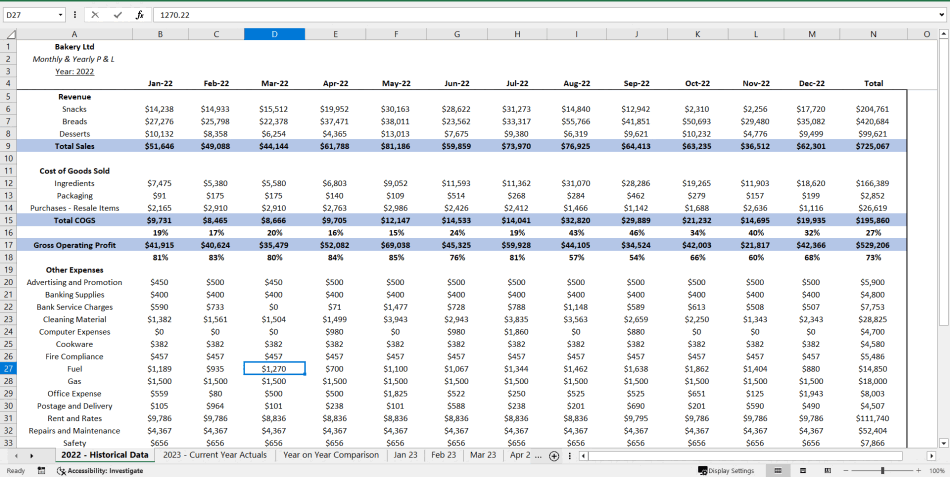Click the zoom in plus button
Image resolution: width=950 pixels, height=478 pixels.
pyautogui.click(x=918, y=471)
